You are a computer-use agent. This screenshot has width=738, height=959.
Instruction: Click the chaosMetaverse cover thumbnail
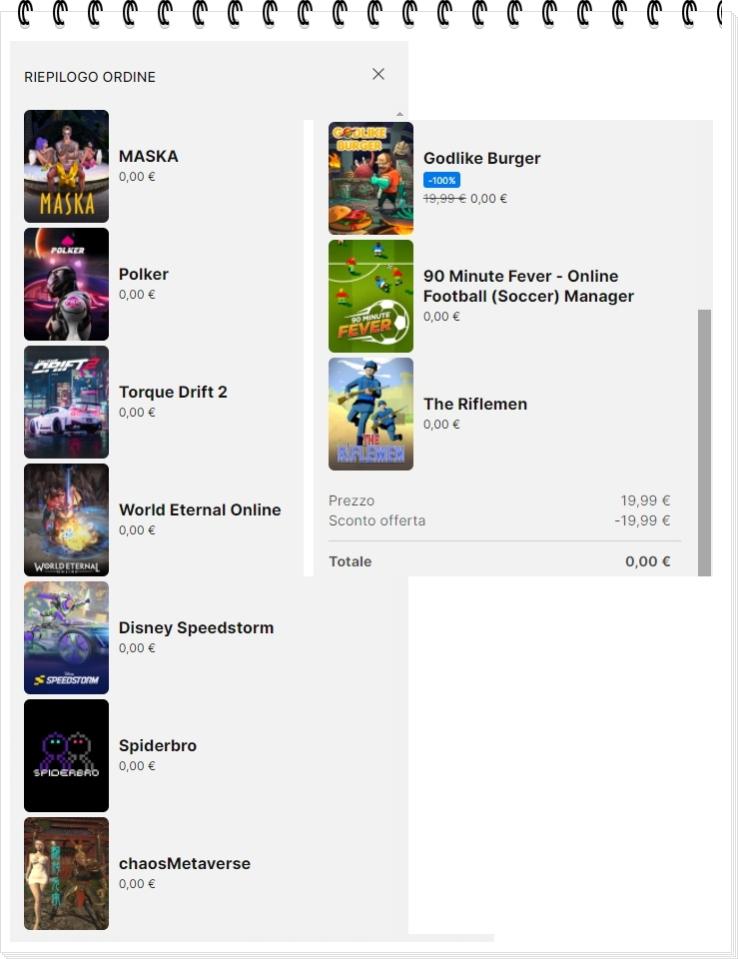[x=67, y=874]
